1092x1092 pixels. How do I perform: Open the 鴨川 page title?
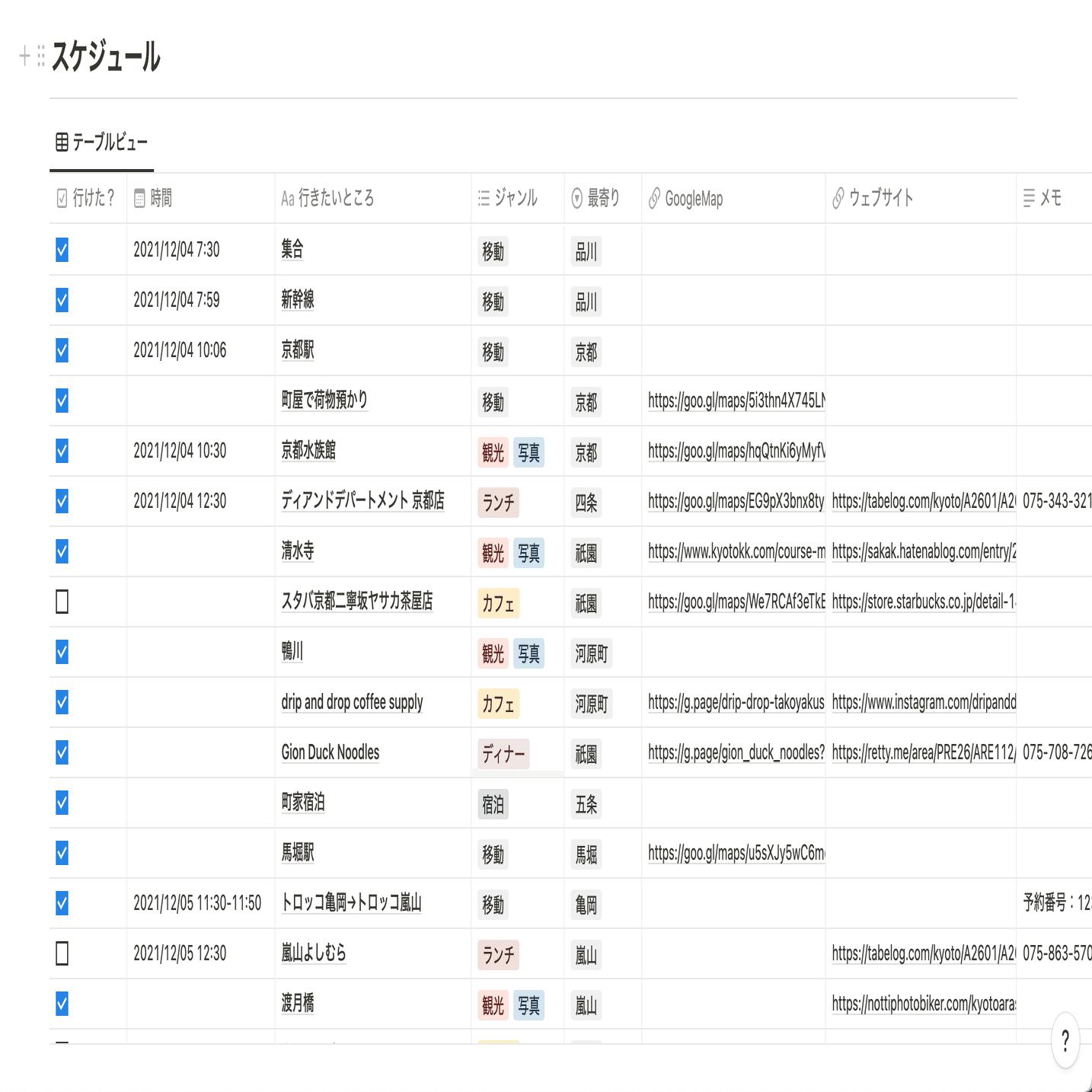pos(292,651)
